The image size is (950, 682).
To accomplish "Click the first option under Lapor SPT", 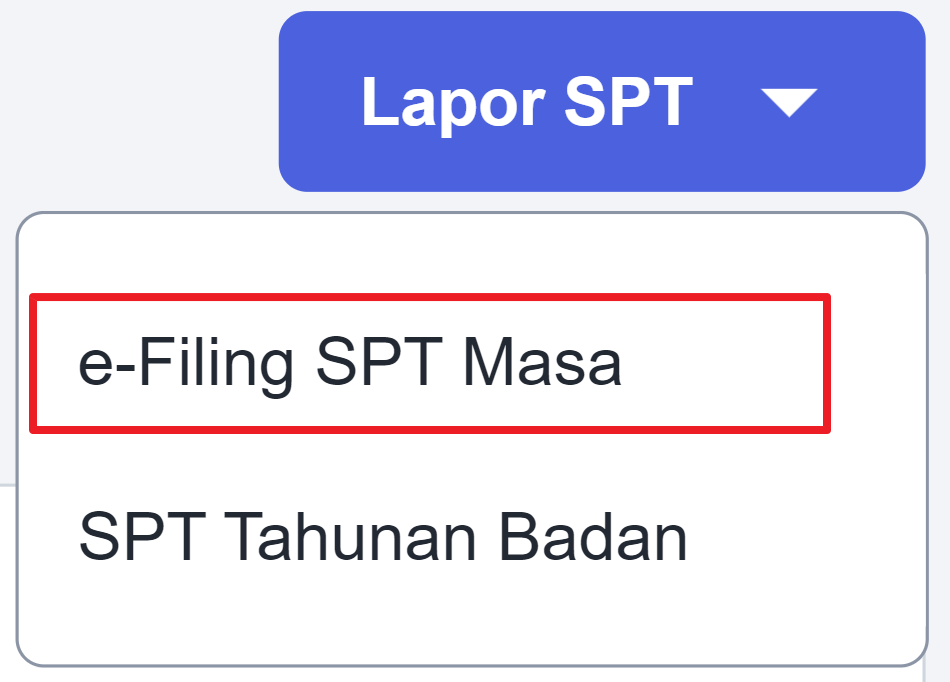I will click(350, 363).
